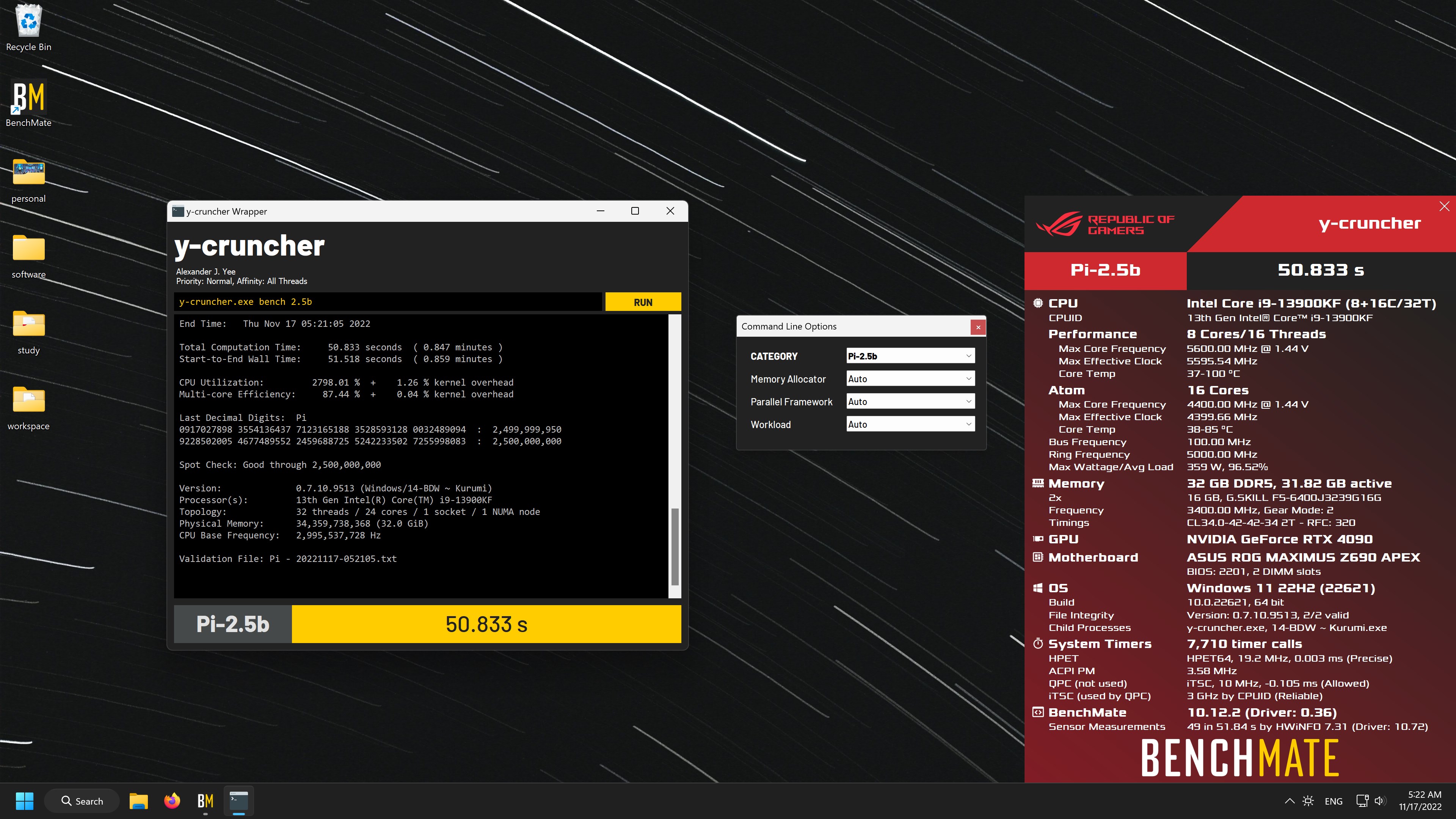Click the 'Multi-core Efficiency' line
The height and width of the screenshot is (819, 1456).
click(x=346, y=394)
